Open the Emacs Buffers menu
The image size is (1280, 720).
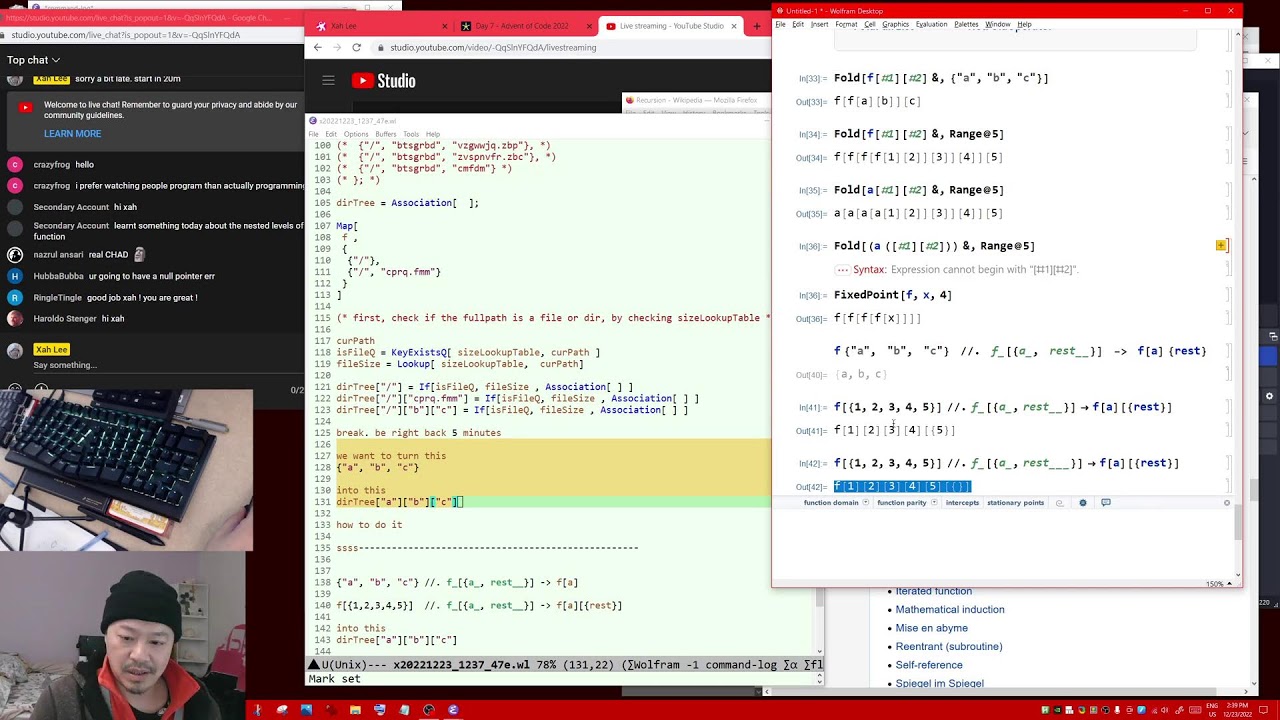coord(386,134)
